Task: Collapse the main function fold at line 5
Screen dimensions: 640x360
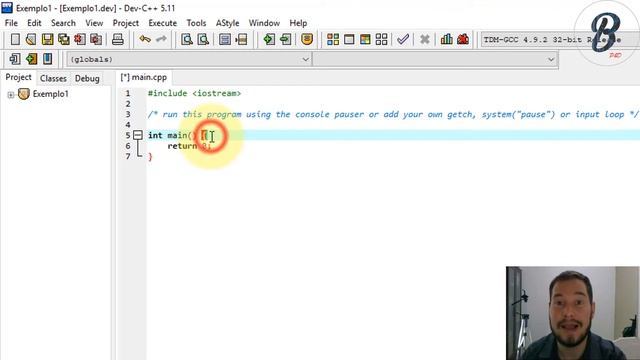Action: (x=138, y=135)
